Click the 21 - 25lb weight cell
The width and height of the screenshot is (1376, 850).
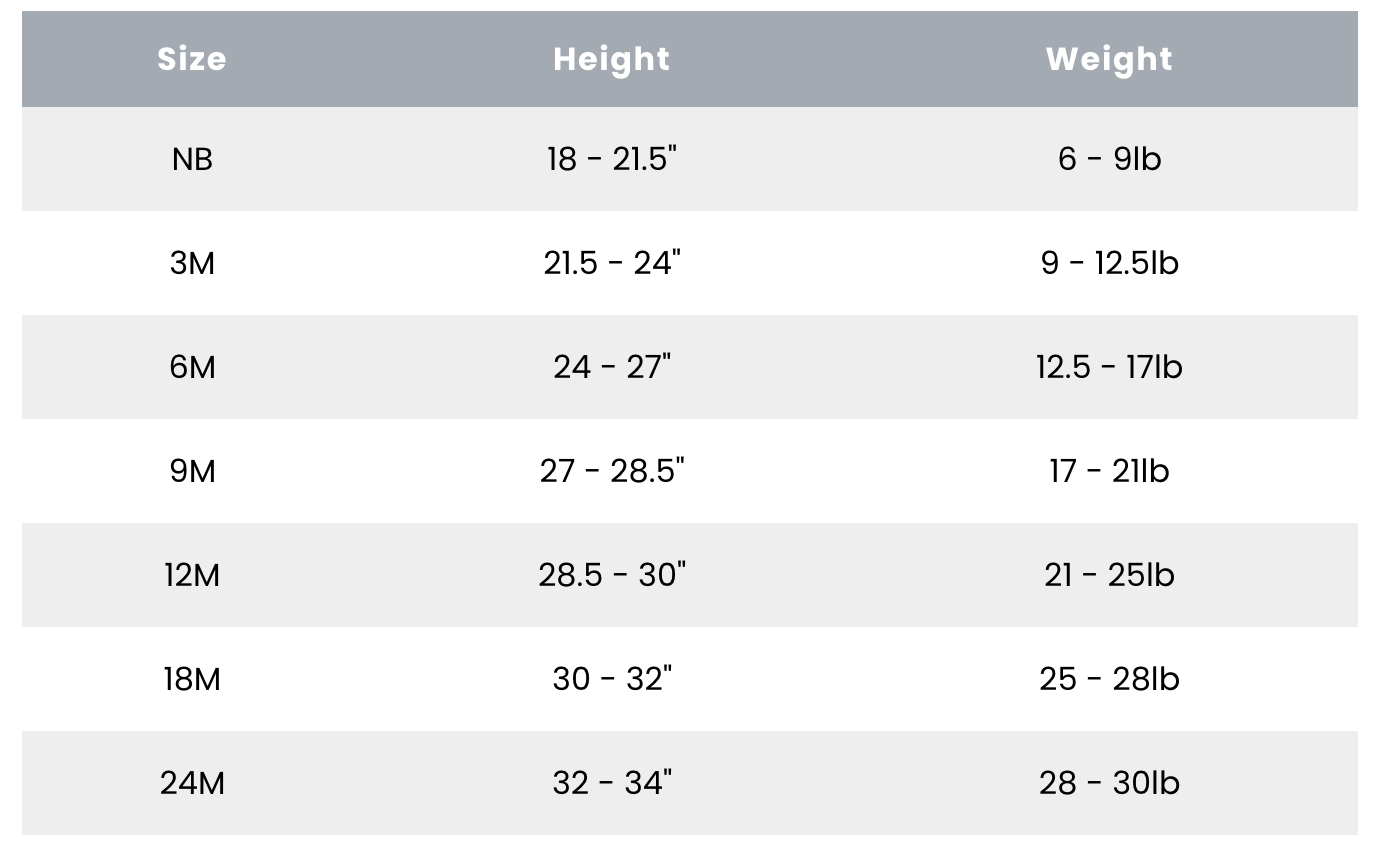point(1109,575)
